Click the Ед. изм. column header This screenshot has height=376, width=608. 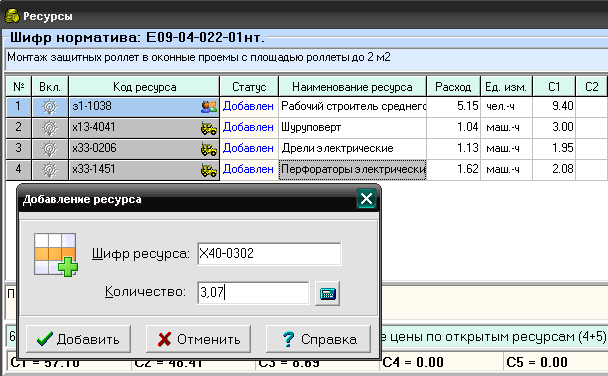[506, 86]
